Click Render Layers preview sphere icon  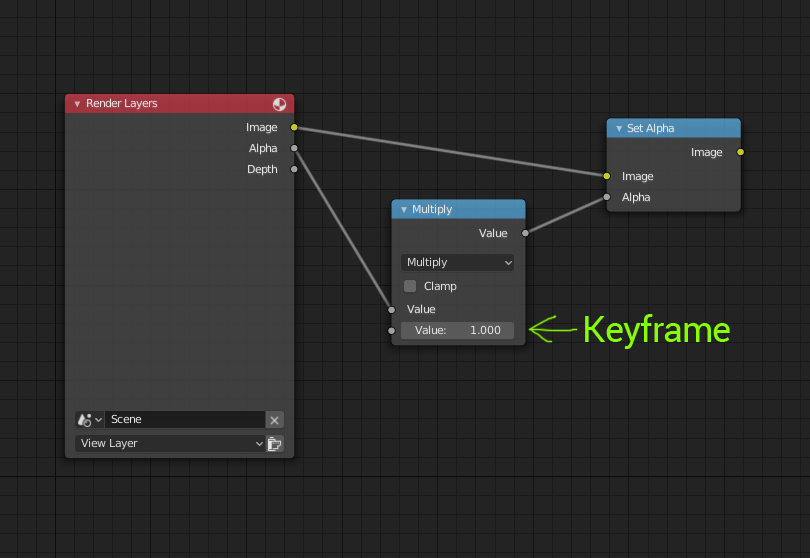(279, 104)
